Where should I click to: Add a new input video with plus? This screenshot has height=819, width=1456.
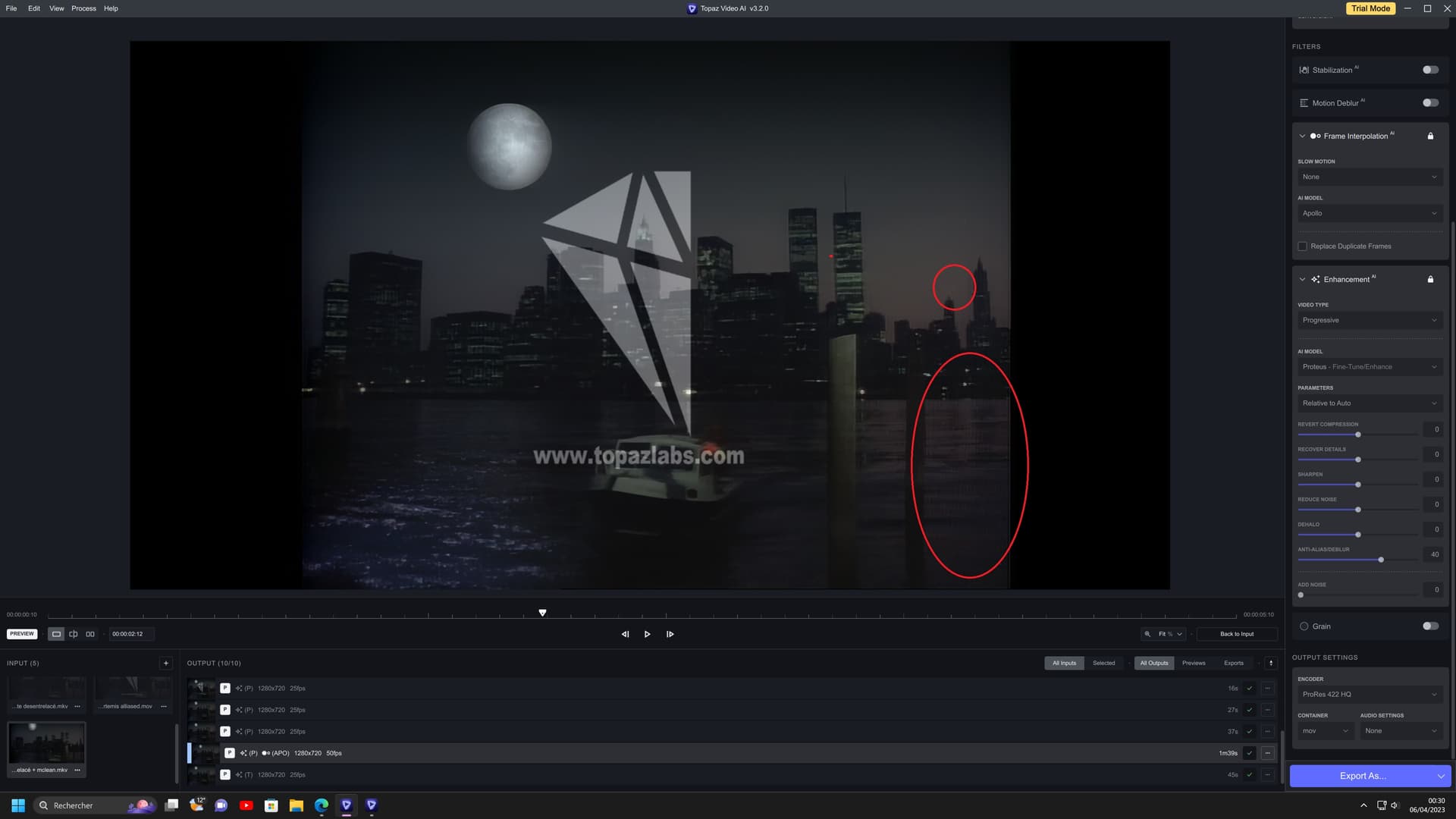165,663
